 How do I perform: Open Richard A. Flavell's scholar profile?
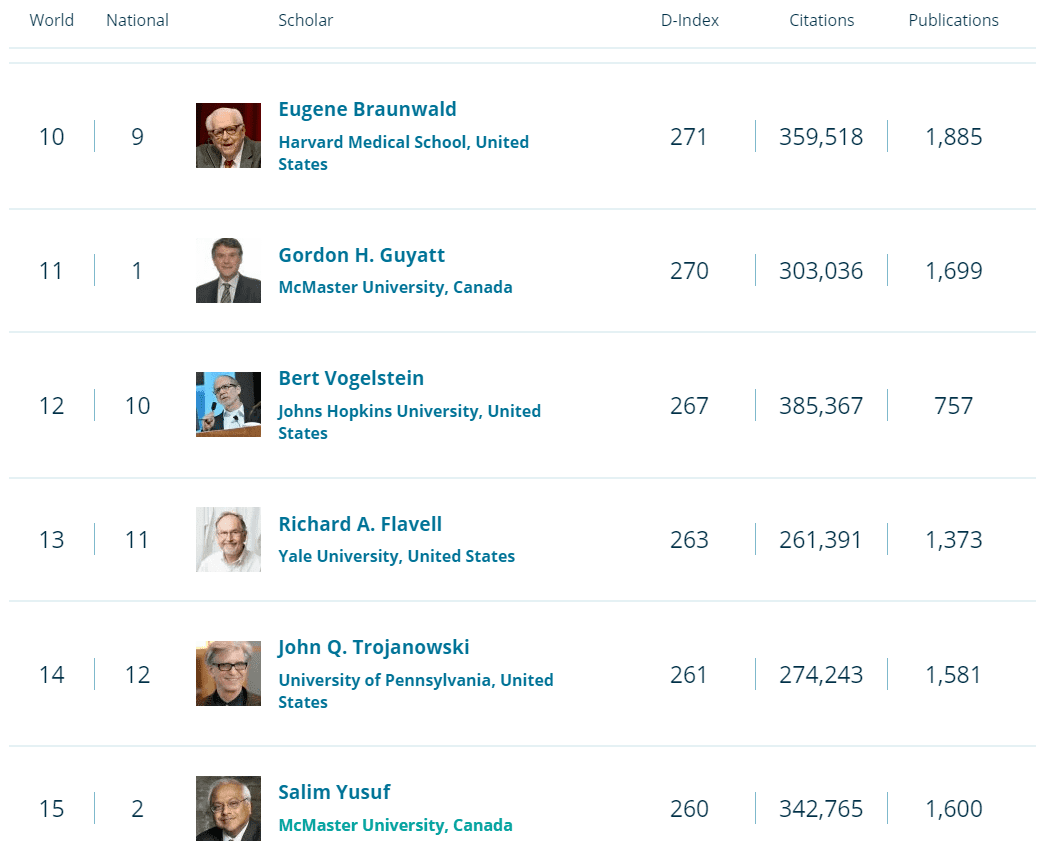point(358,524)
